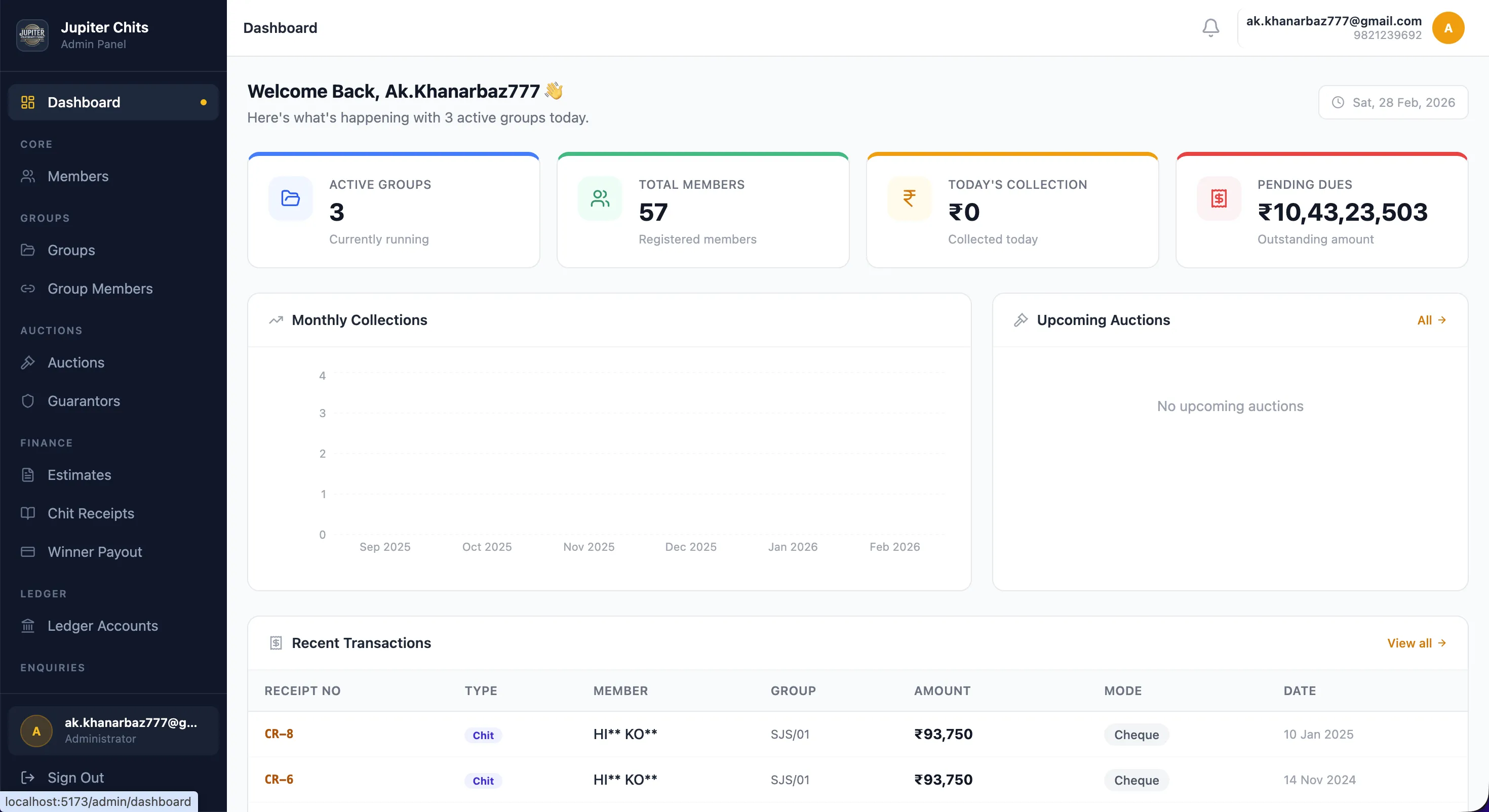Screen dimensions: 1489x812
Task: Open View all for Recent Transactions
Action: point(1416,643)
